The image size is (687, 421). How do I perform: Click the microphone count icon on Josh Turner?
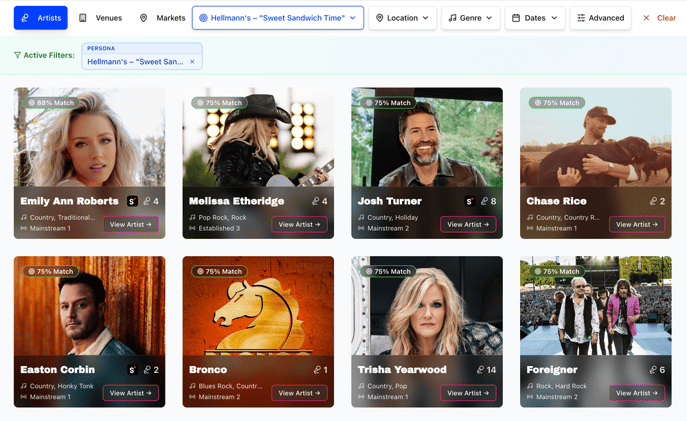click(484, 201)
